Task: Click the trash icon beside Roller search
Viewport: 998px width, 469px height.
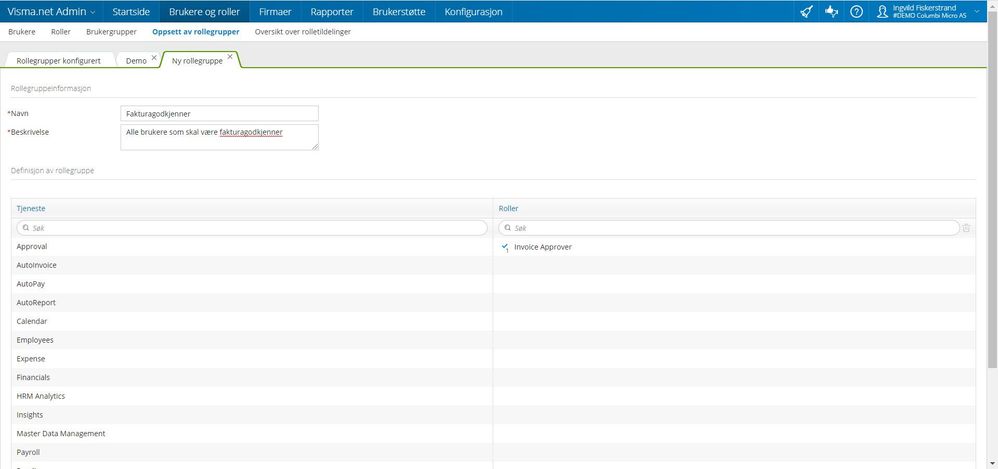Action: [x=966, y=228]
